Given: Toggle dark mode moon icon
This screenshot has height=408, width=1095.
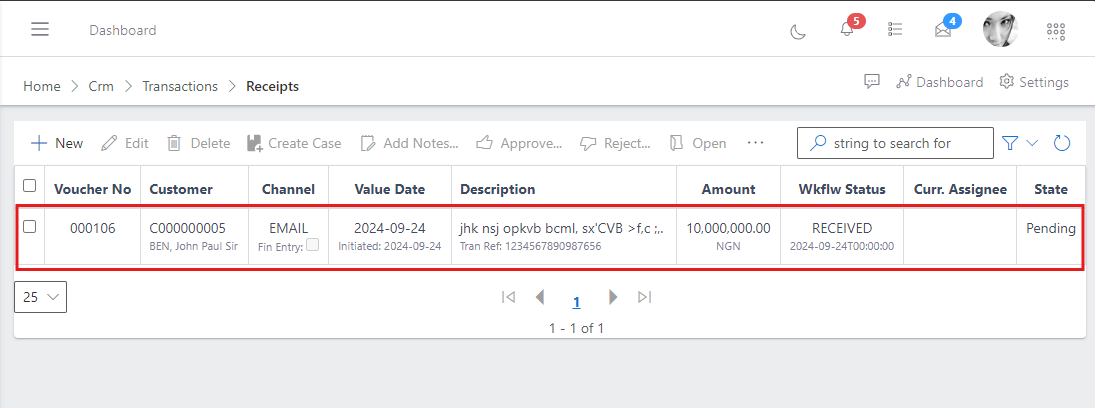Looking at the screenshot, I should coord(798,31).
